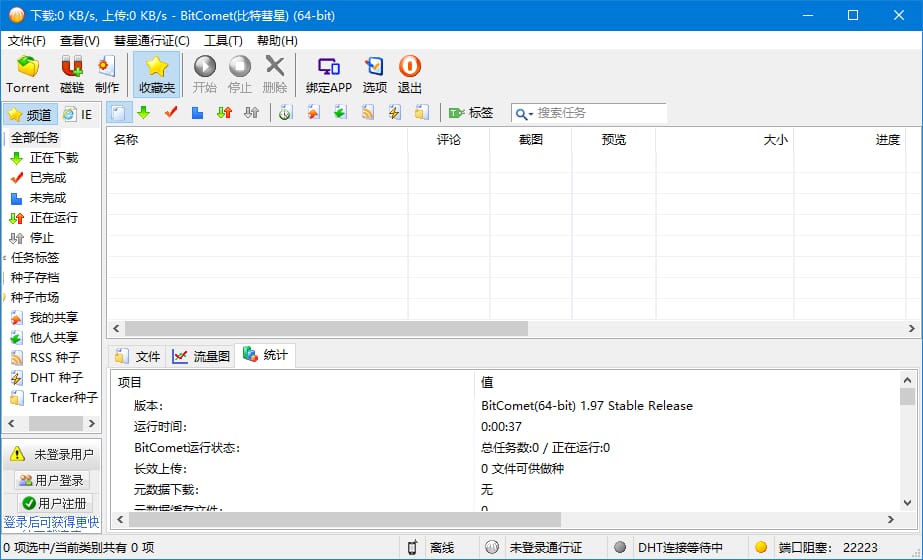Click the task list horizontal scrollbar thumb
The height and width of the screenshot is (560, 923).
click(x=326, y=329)
